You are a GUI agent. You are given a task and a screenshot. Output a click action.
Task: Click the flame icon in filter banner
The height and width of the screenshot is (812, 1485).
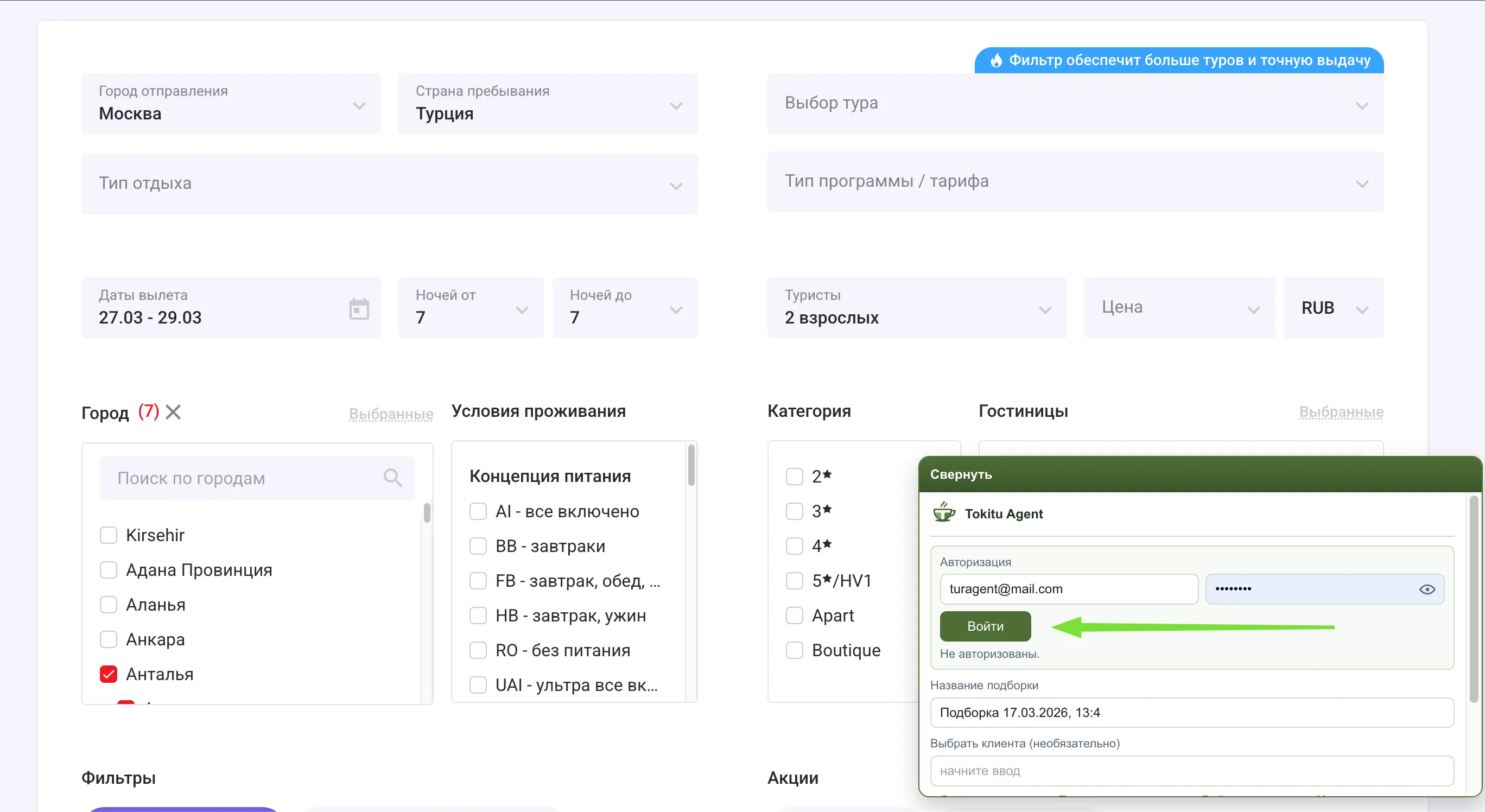pos(995,60)
